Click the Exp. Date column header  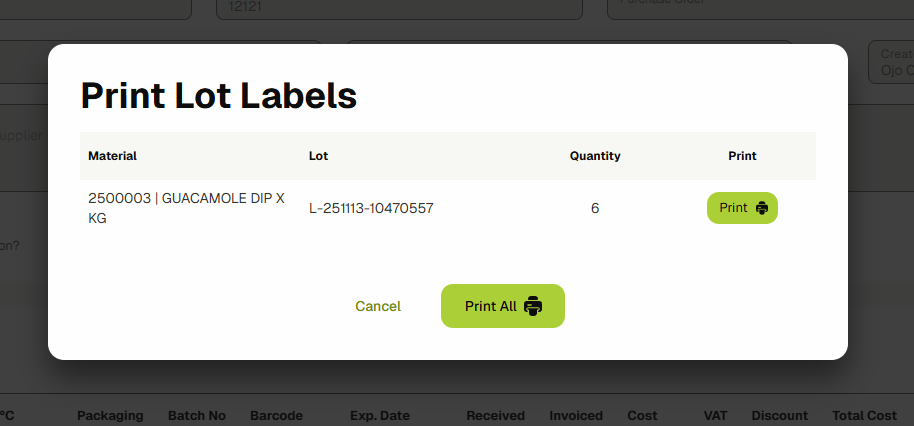(x=380, y=415)
